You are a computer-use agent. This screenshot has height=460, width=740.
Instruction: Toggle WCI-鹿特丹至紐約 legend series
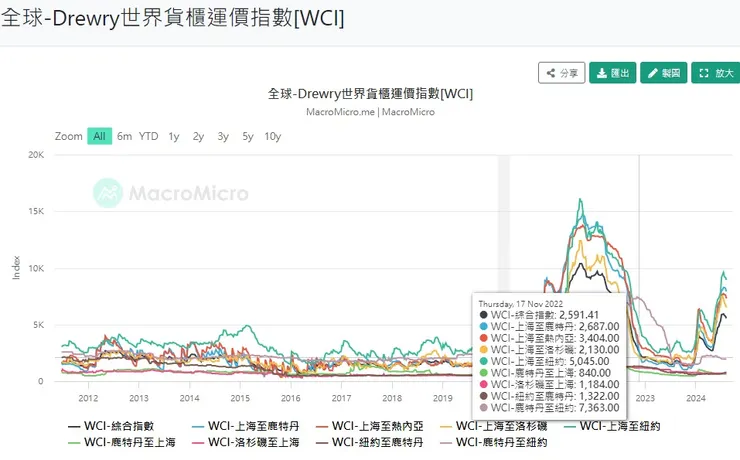(494, 443)
